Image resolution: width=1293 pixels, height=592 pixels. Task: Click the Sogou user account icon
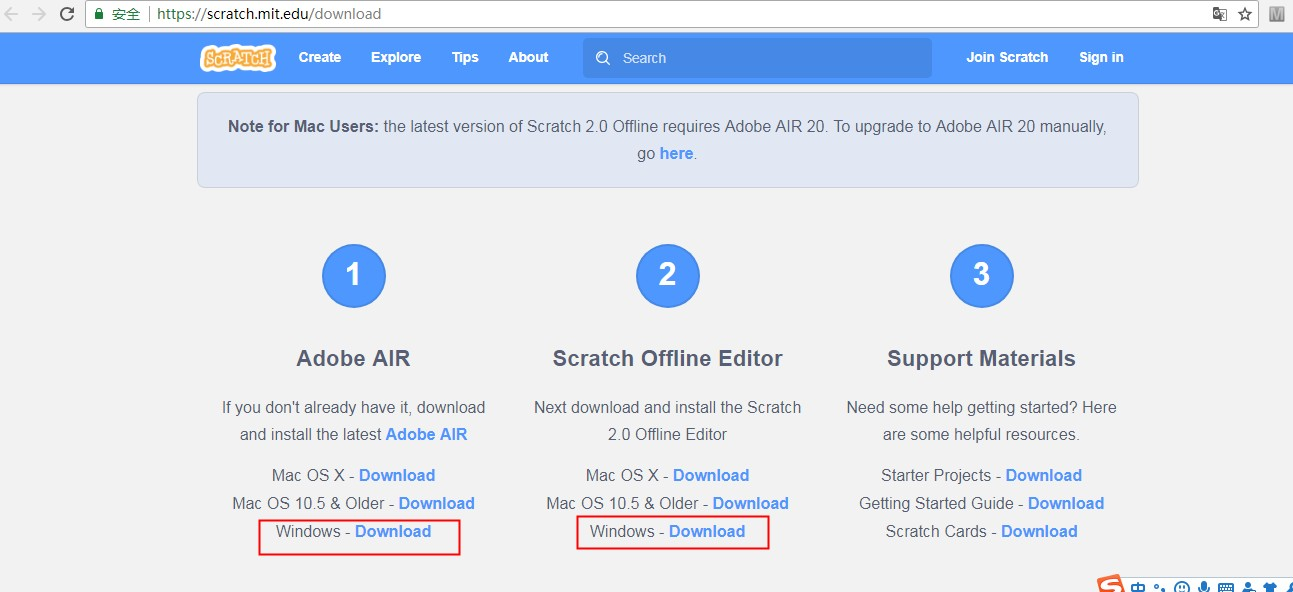pos(1248,587)
